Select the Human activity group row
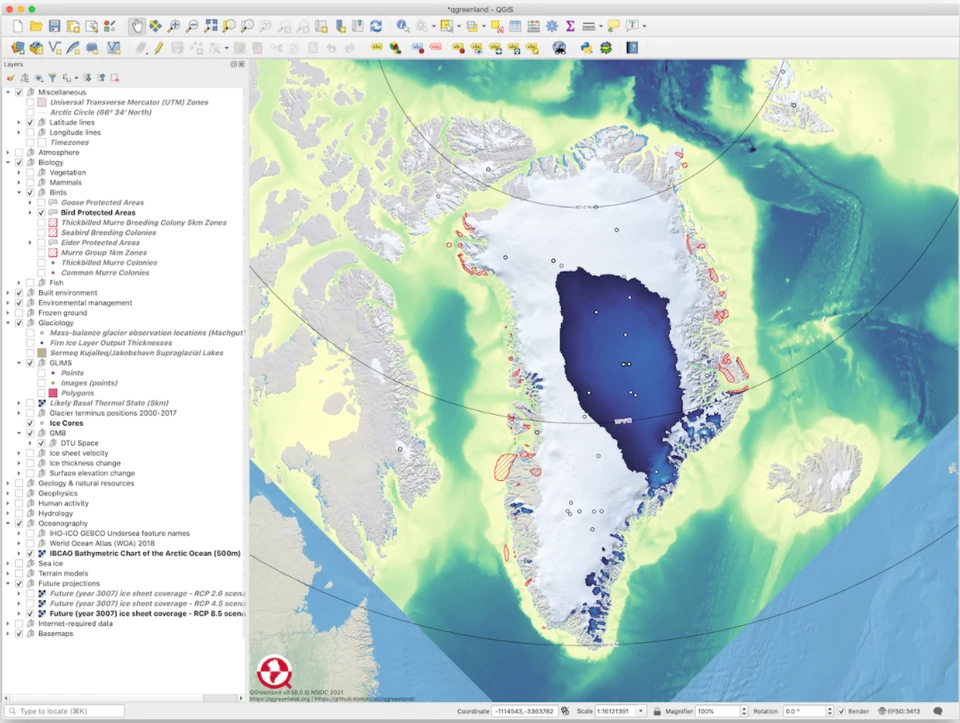The width and height of the screenshot is (960, 723). click(x=63, y=503)
